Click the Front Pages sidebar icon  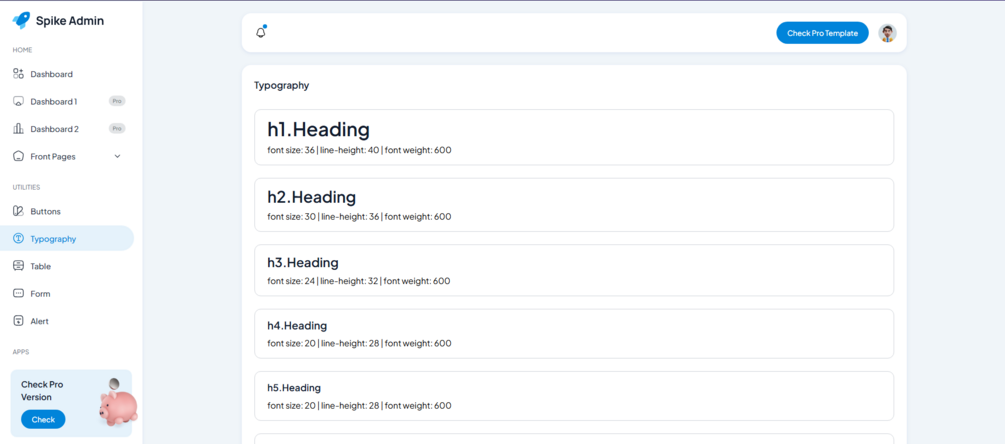tap(19, 156)
